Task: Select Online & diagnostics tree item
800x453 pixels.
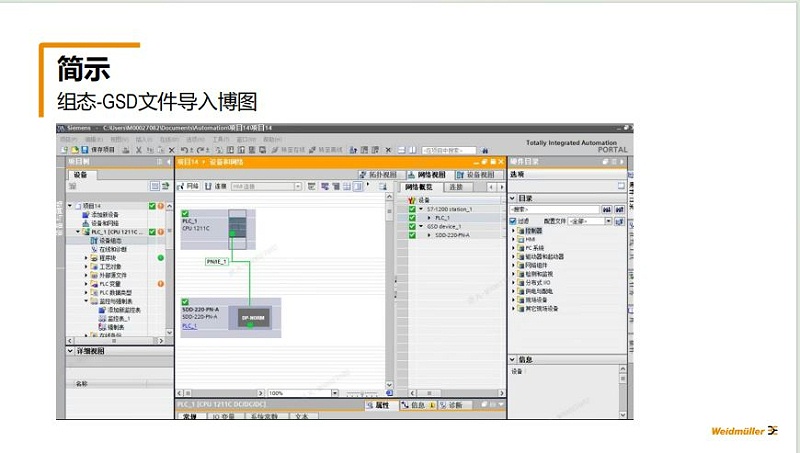Action: 109,249
